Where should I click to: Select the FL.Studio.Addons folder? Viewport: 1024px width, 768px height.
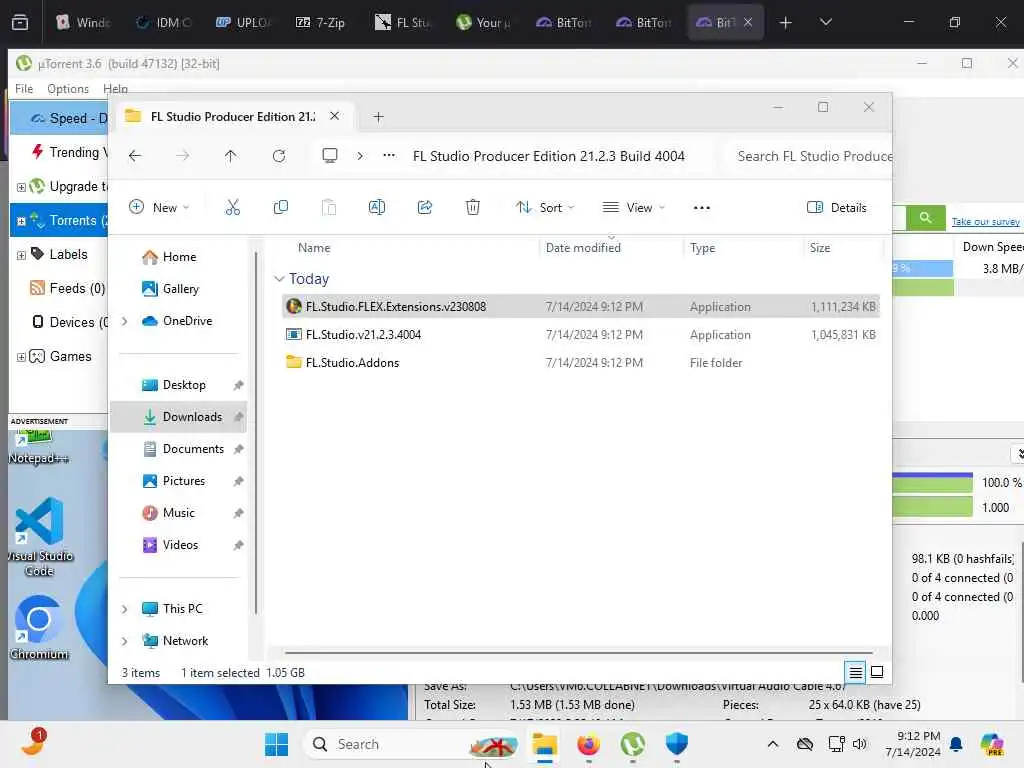tap(581, 362)
